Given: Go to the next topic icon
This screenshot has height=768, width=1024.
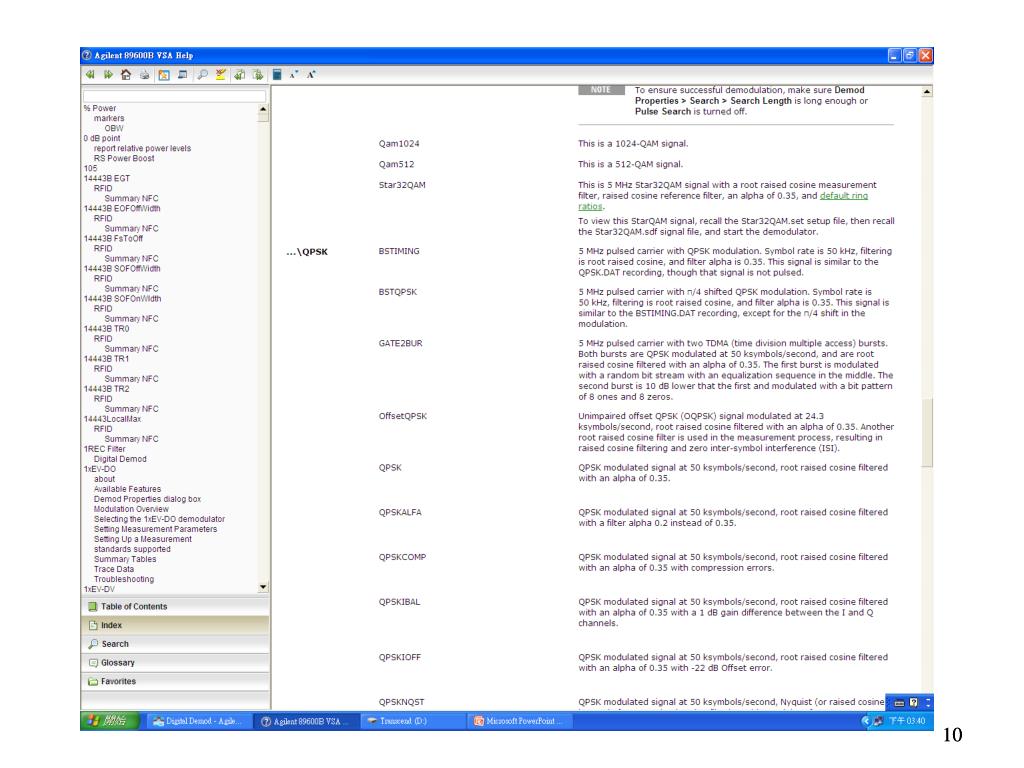Looking at the screenshot, I should (258, 75).
